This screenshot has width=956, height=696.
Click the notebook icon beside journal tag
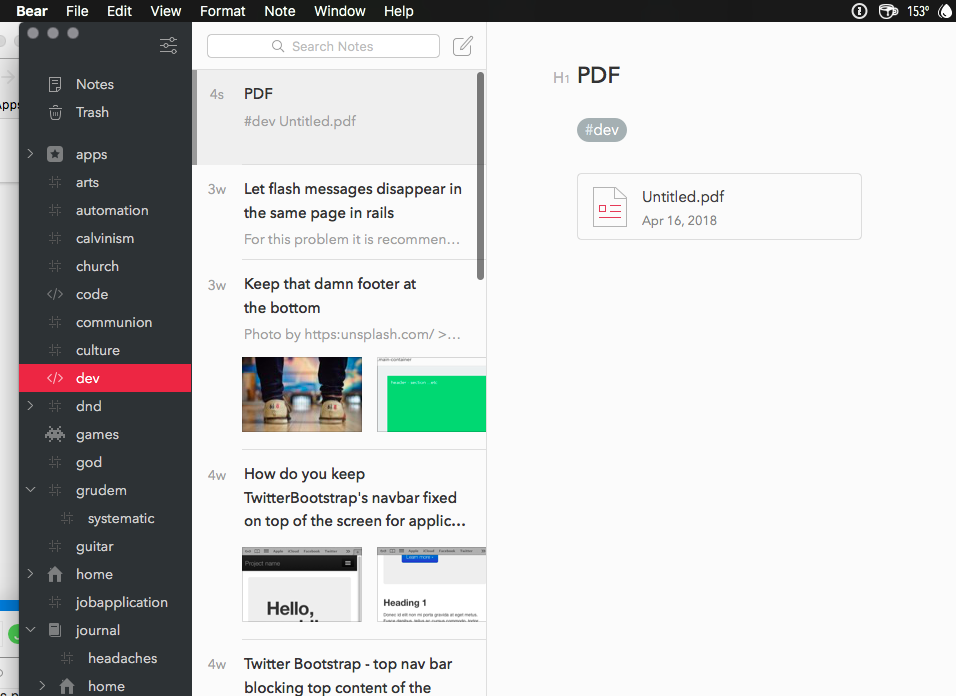pos(55,630)
